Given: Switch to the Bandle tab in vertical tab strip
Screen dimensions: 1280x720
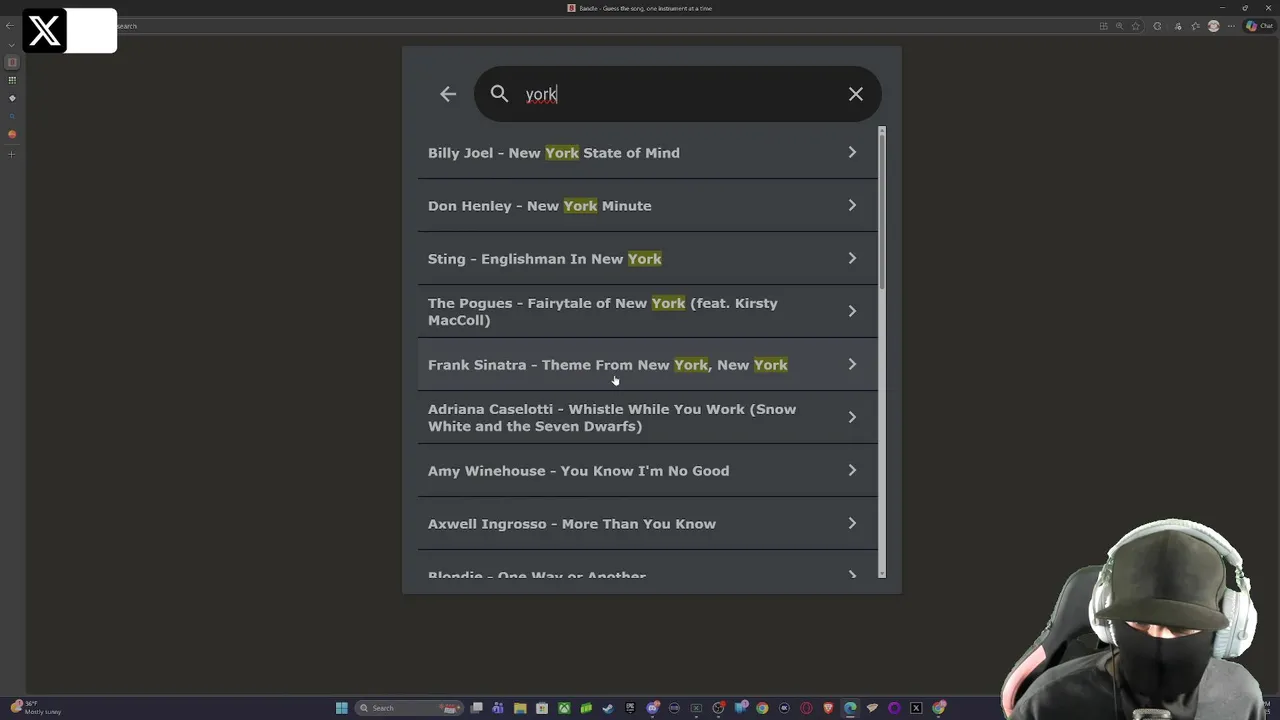Looking at the screenshot, I should tap(12, 62).
